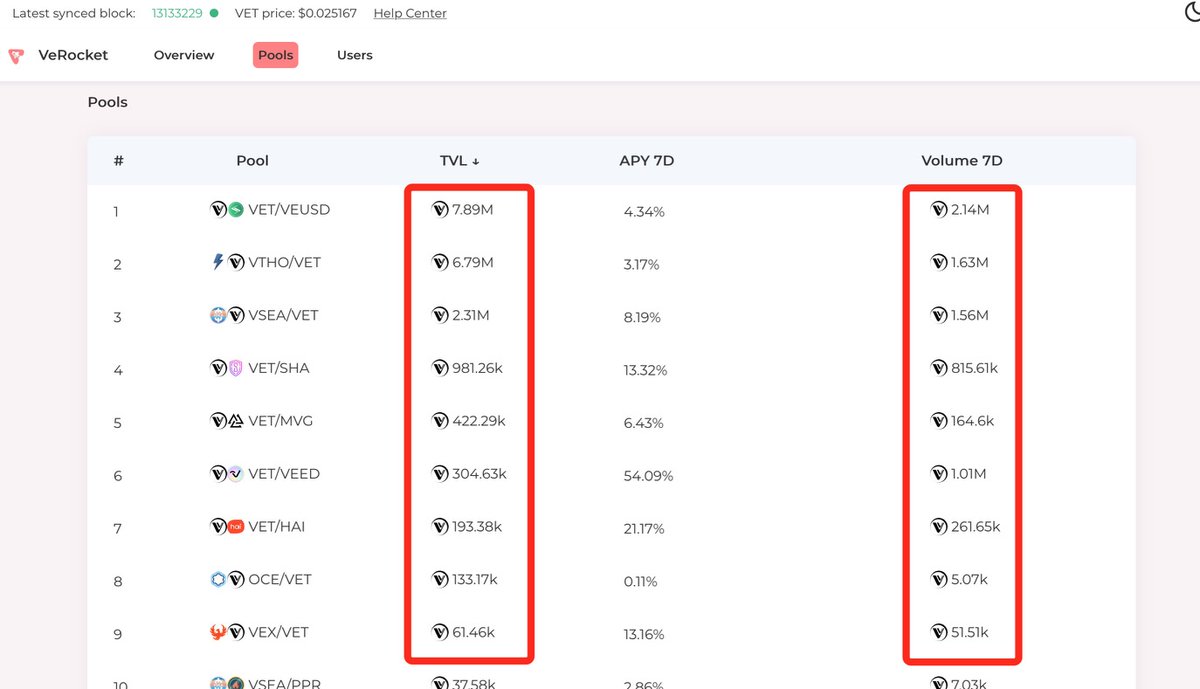Screen dimensions: 1200x689
Task: Click the VeRocket logo icon
Action: click(x=16, y=56)
